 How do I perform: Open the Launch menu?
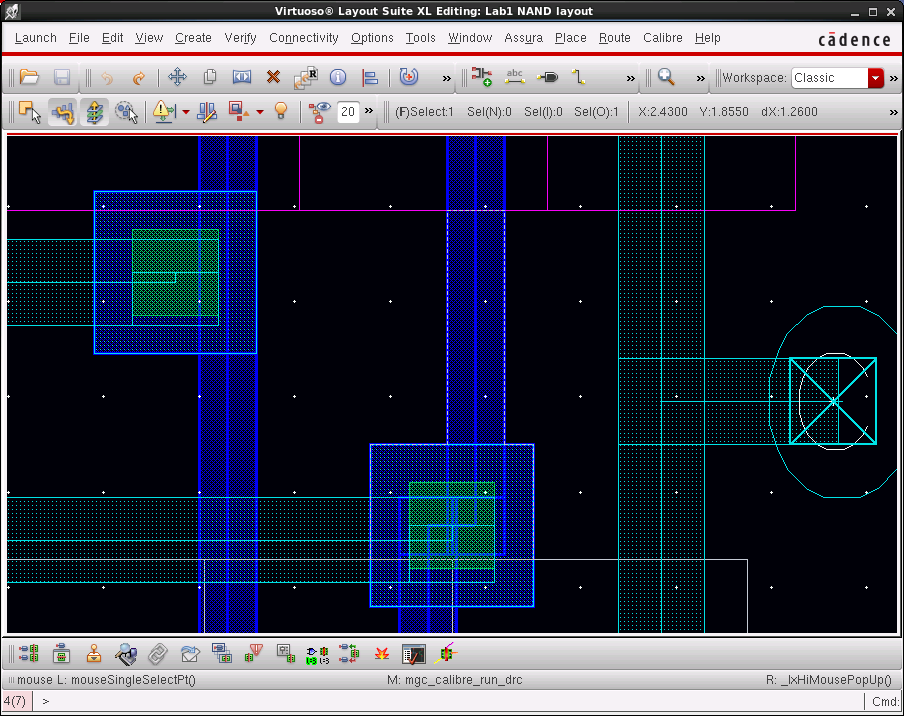click(x=36, y=38)
